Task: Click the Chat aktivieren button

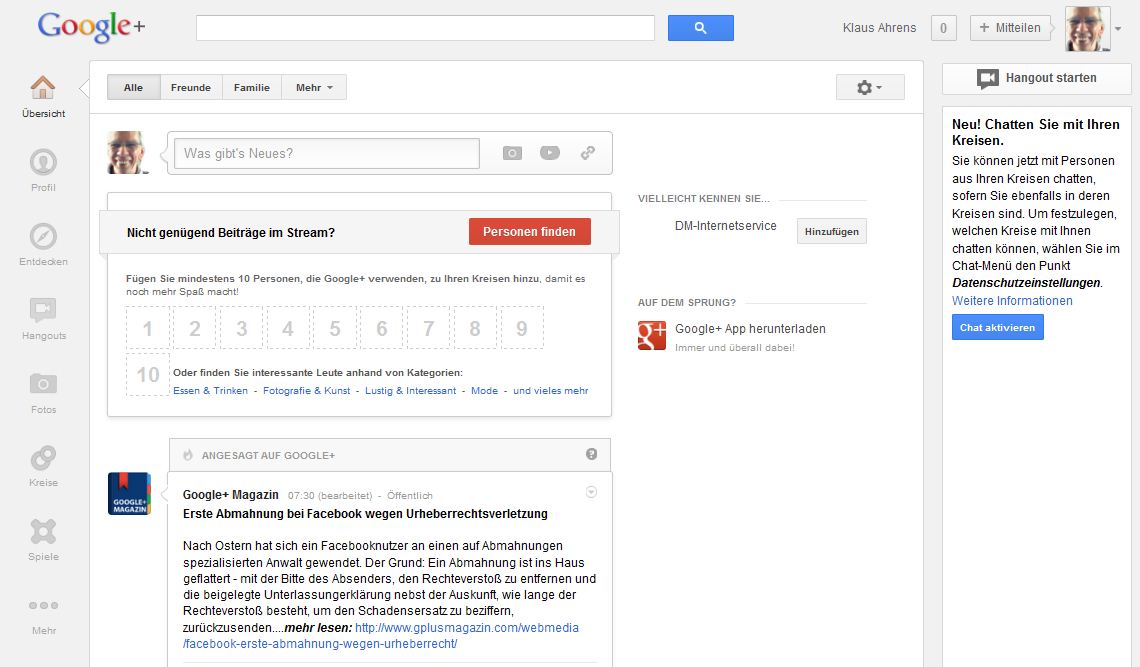Action: [x=998, y=327]
